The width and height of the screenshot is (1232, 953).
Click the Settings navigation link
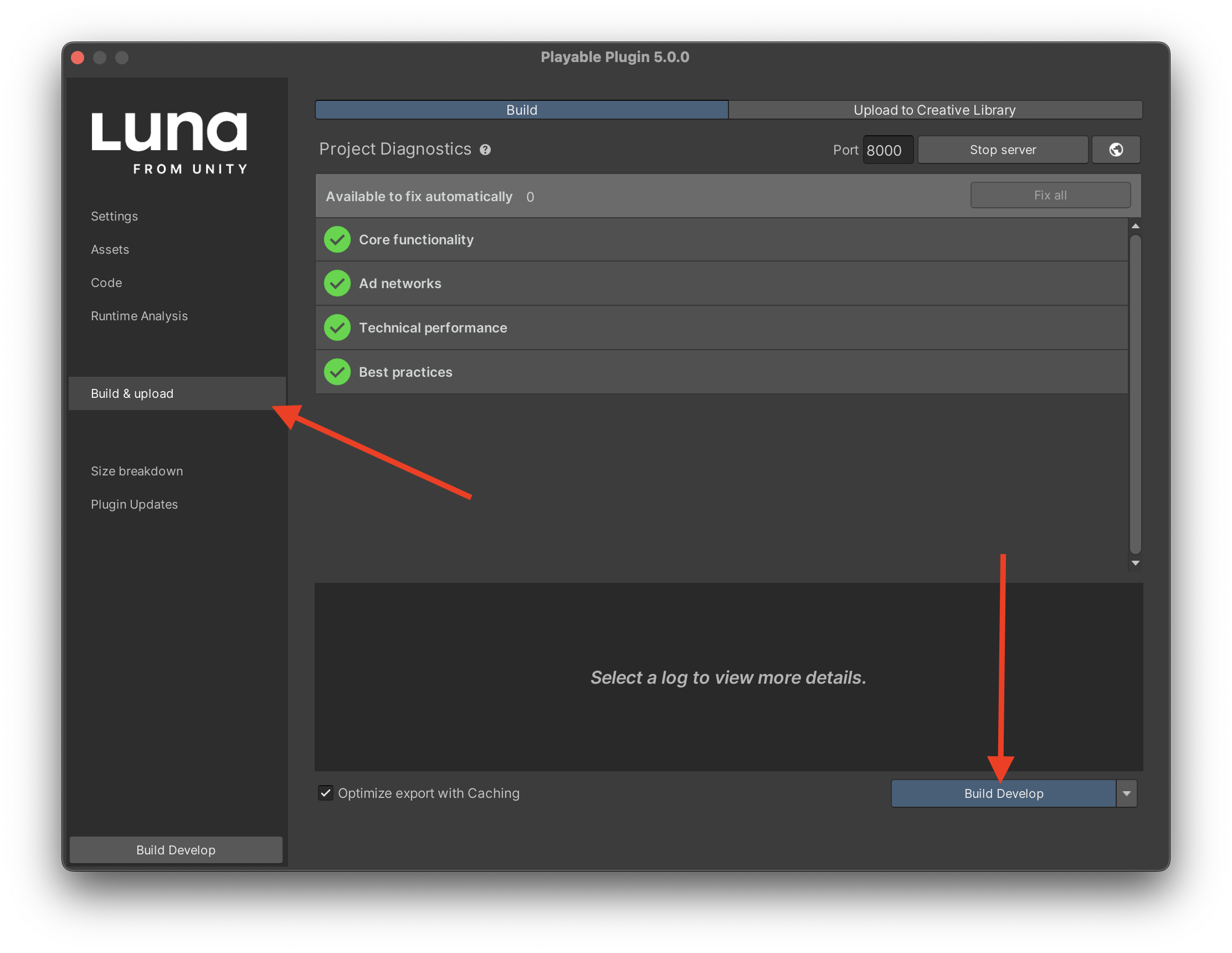coord(114,215)
